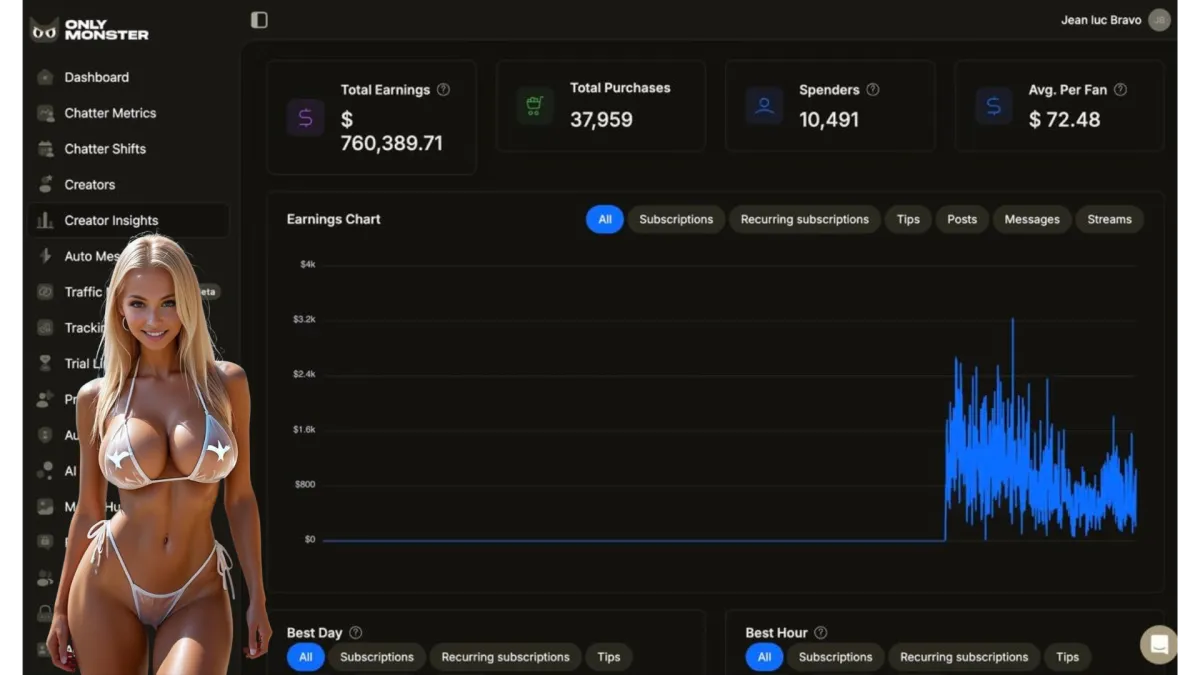The height and width of the screenshot is (675, 1200).
Task: Open the Dashboard sidebar item
Action: pos(128,77)
